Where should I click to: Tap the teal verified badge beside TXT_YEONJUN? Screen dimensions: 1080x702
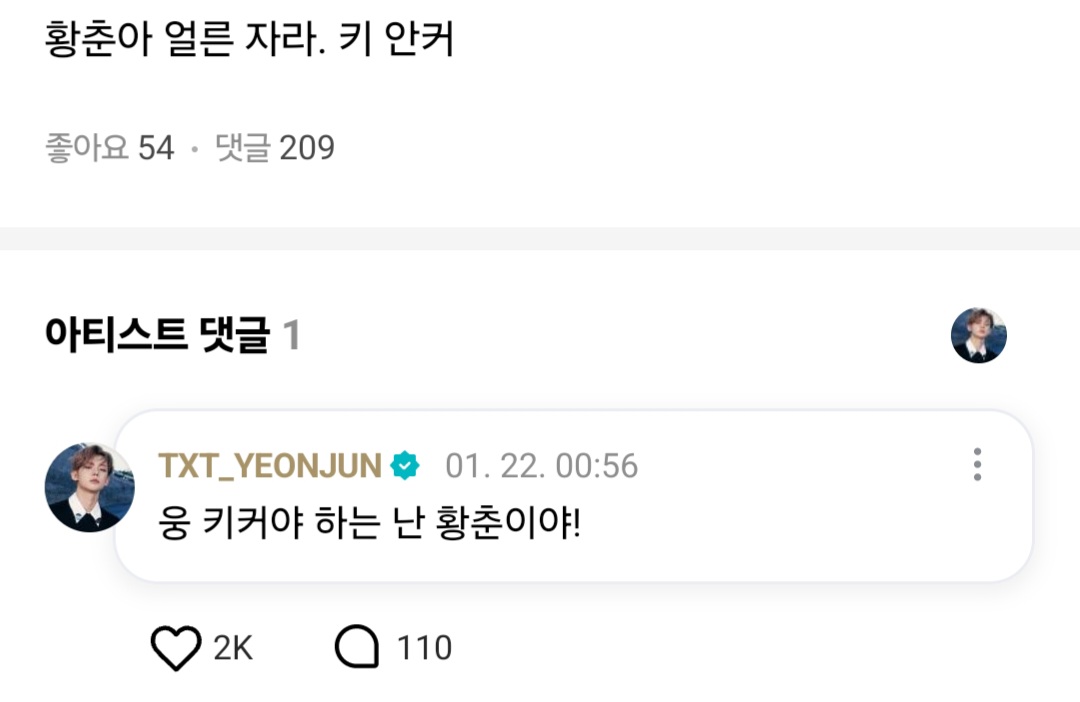coord(405,466)
